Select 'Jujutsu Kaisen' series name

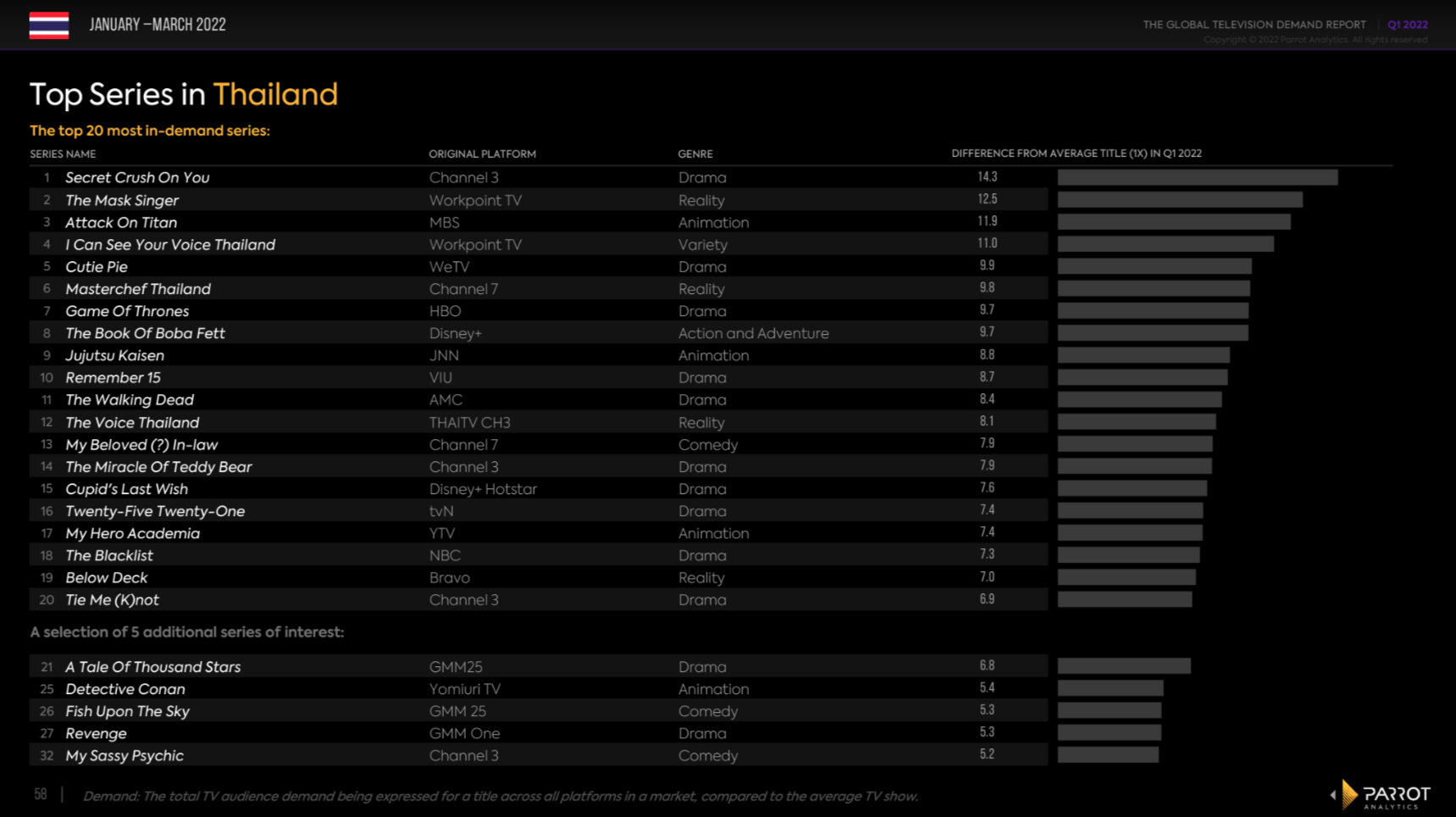tap(114, 355)
